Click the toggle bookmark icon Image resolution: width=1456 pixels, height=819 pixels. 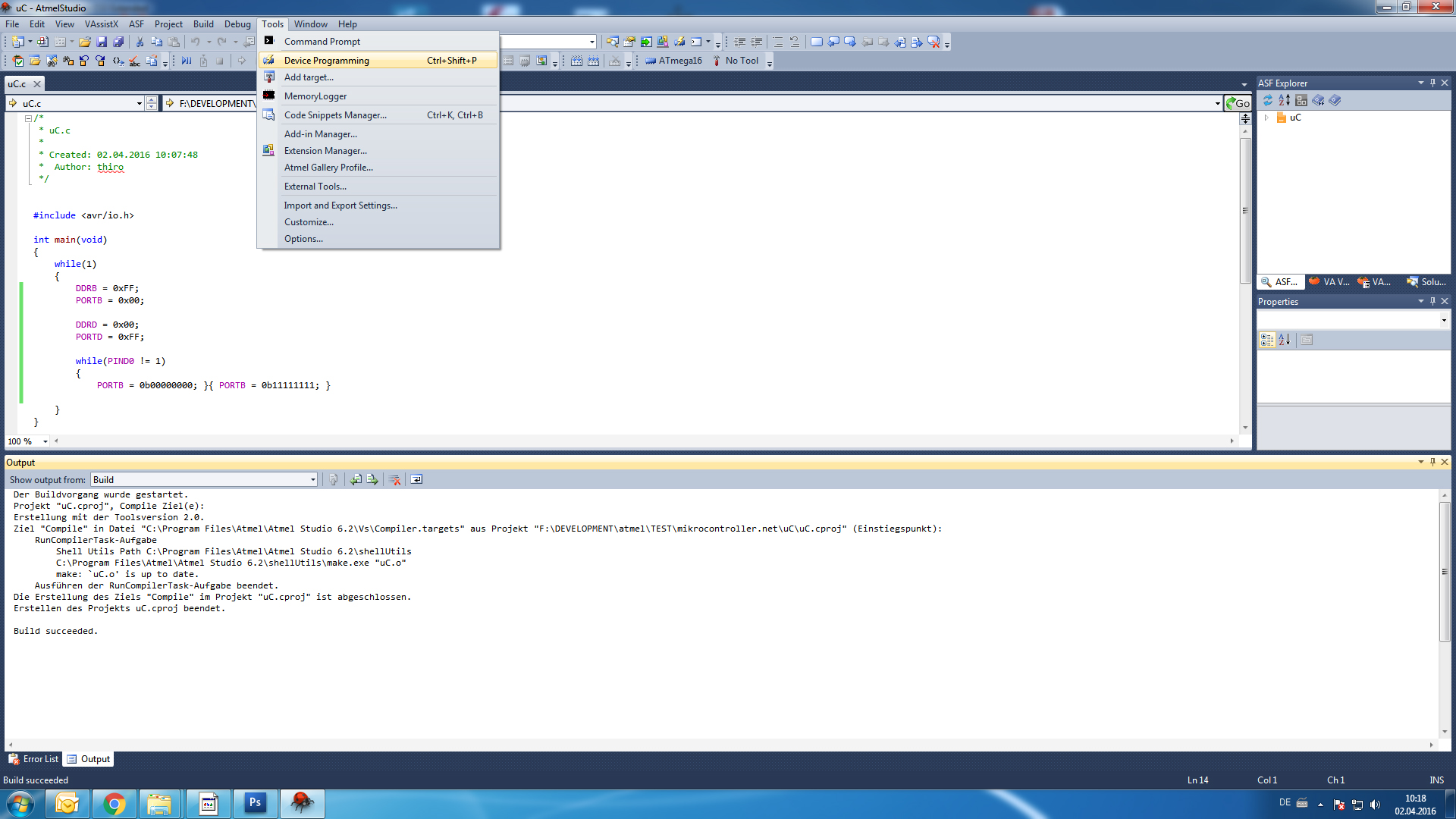(x=817, y=42)
